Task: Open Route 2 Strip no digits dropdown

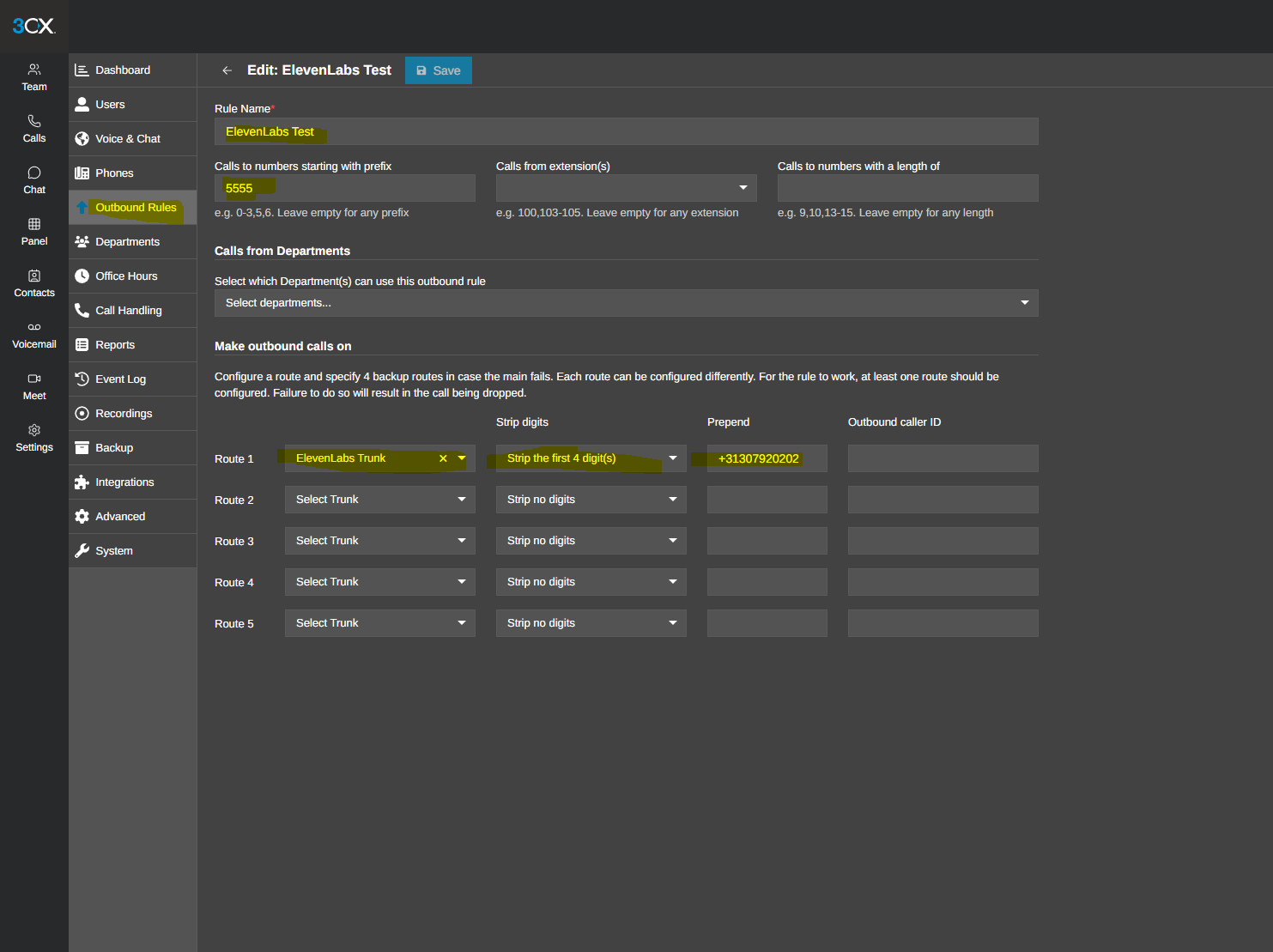Action: [591, 500]
